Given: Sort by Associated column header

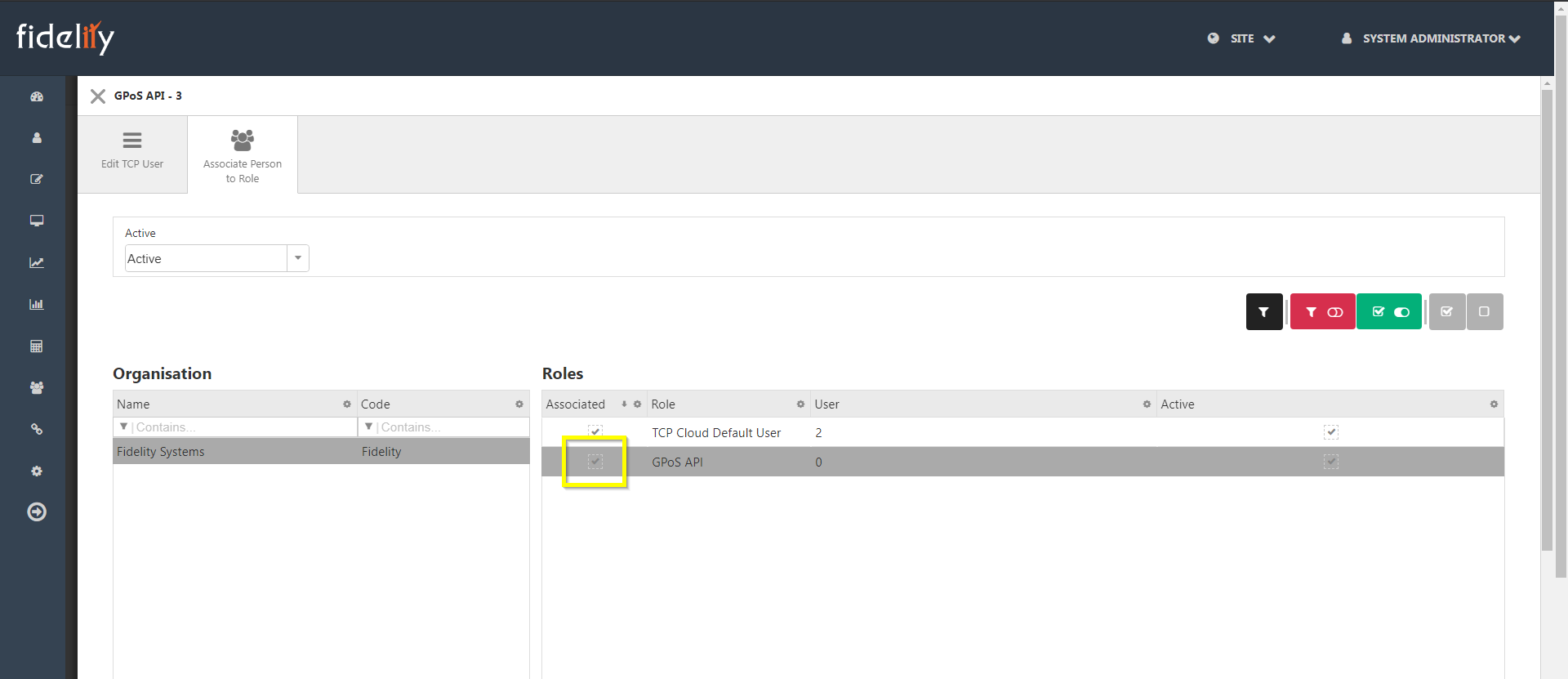Looking at the screenshot, I should pos(576,404).
